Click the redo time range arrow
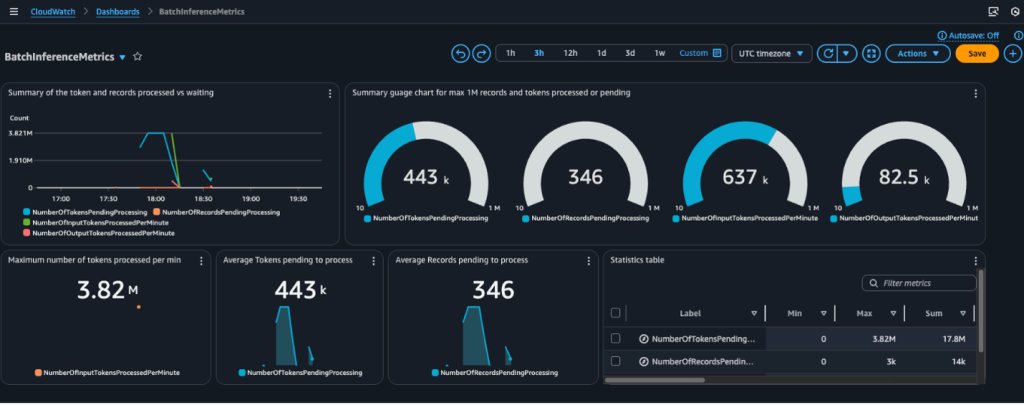 (482, 53)
